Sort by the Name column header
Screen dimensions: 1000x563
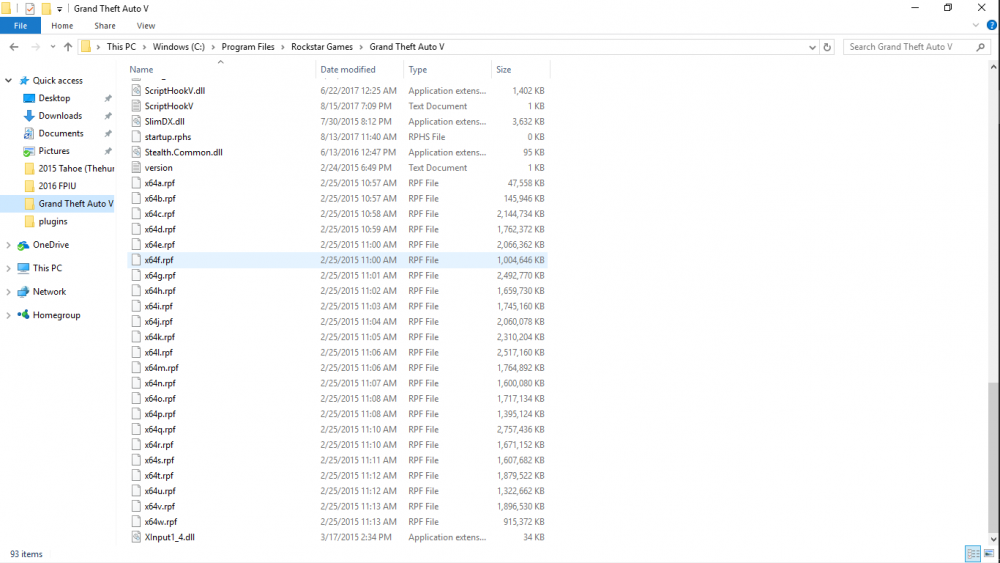(141, 69)
